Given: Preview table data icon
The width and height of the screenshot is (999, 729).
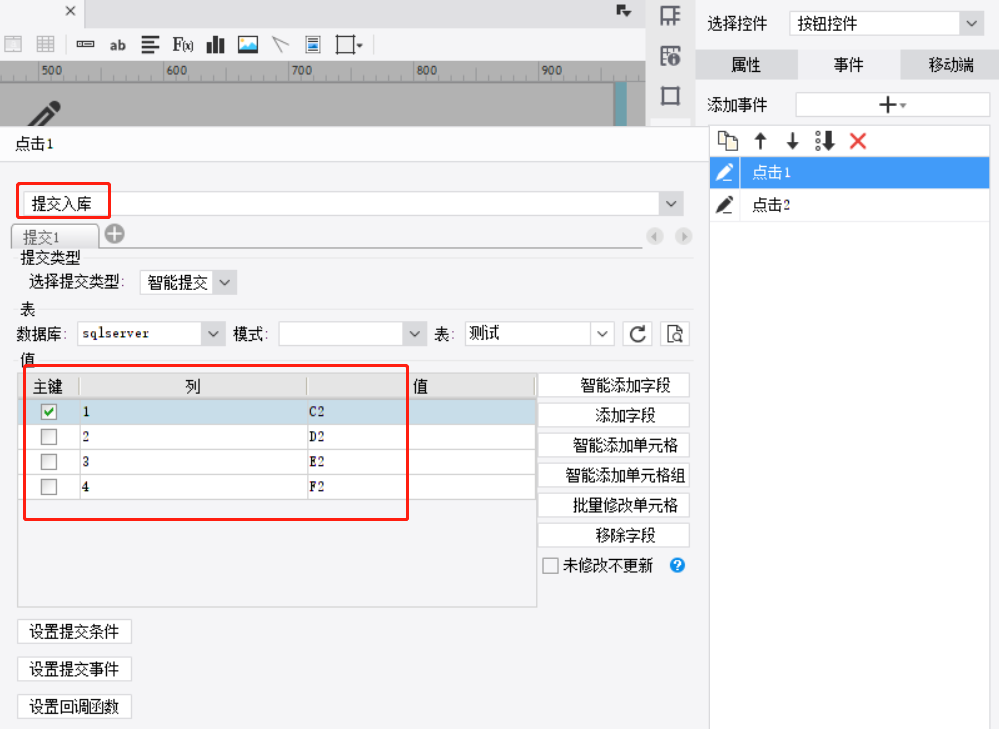Looking at the screenshot, I should tap(675, 334).
